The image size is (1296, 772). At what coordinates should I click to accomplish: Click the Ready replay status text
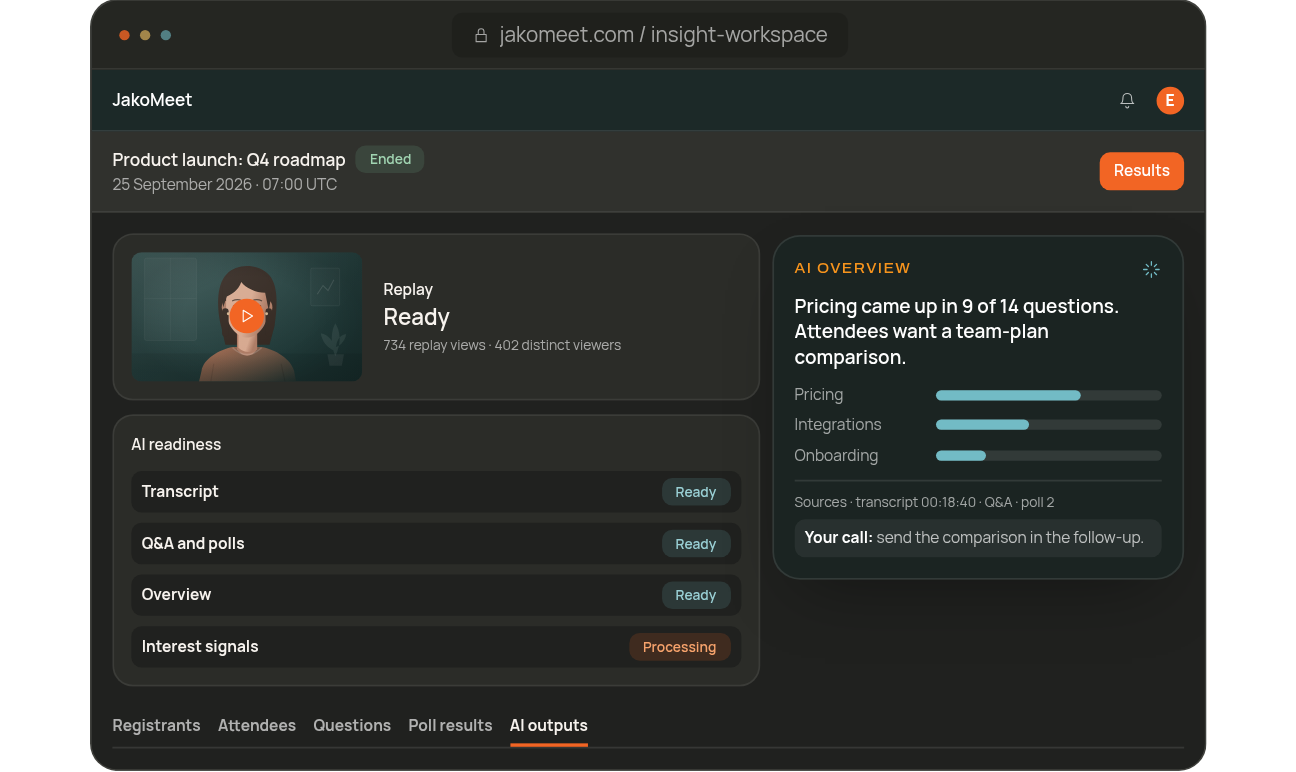[417, 317]
